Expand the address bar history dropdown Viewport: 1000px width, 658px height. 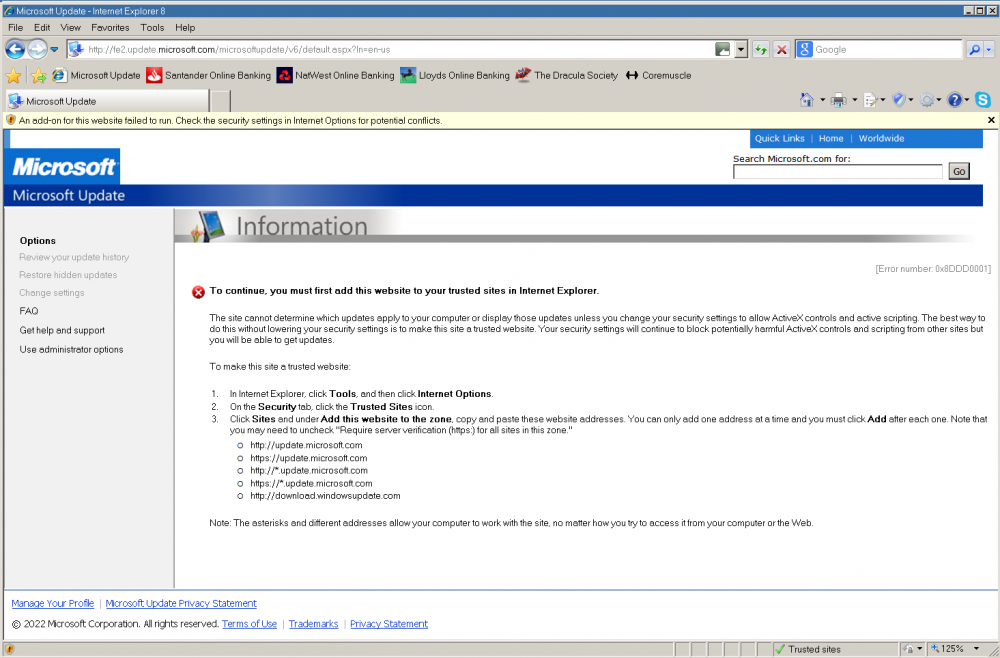[741, 49]
